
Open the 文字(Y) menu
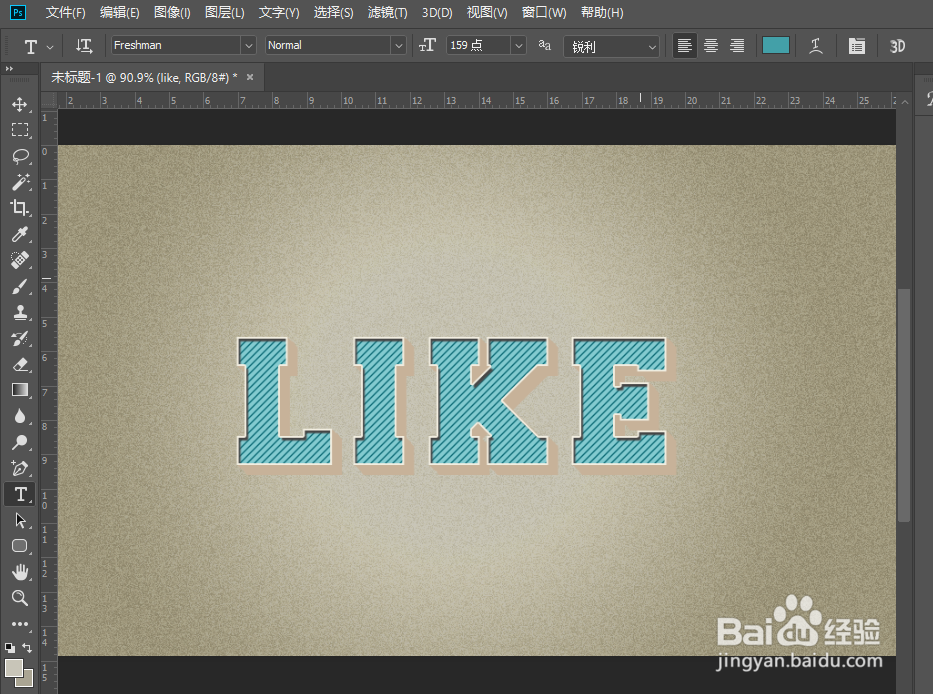279,12
